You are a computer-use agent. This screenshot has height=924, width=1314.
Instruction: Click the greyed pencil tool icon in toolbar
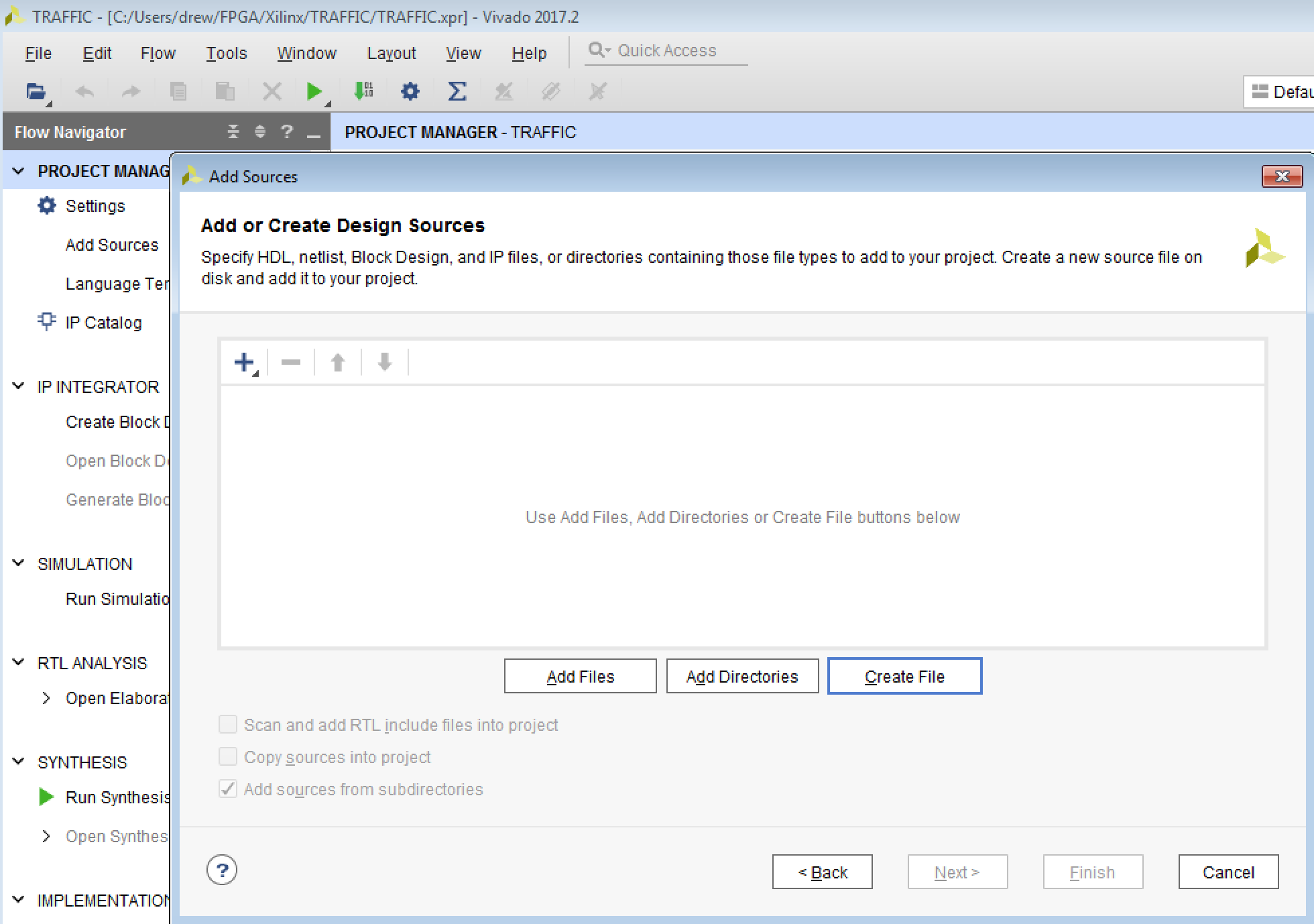point(551,91)
